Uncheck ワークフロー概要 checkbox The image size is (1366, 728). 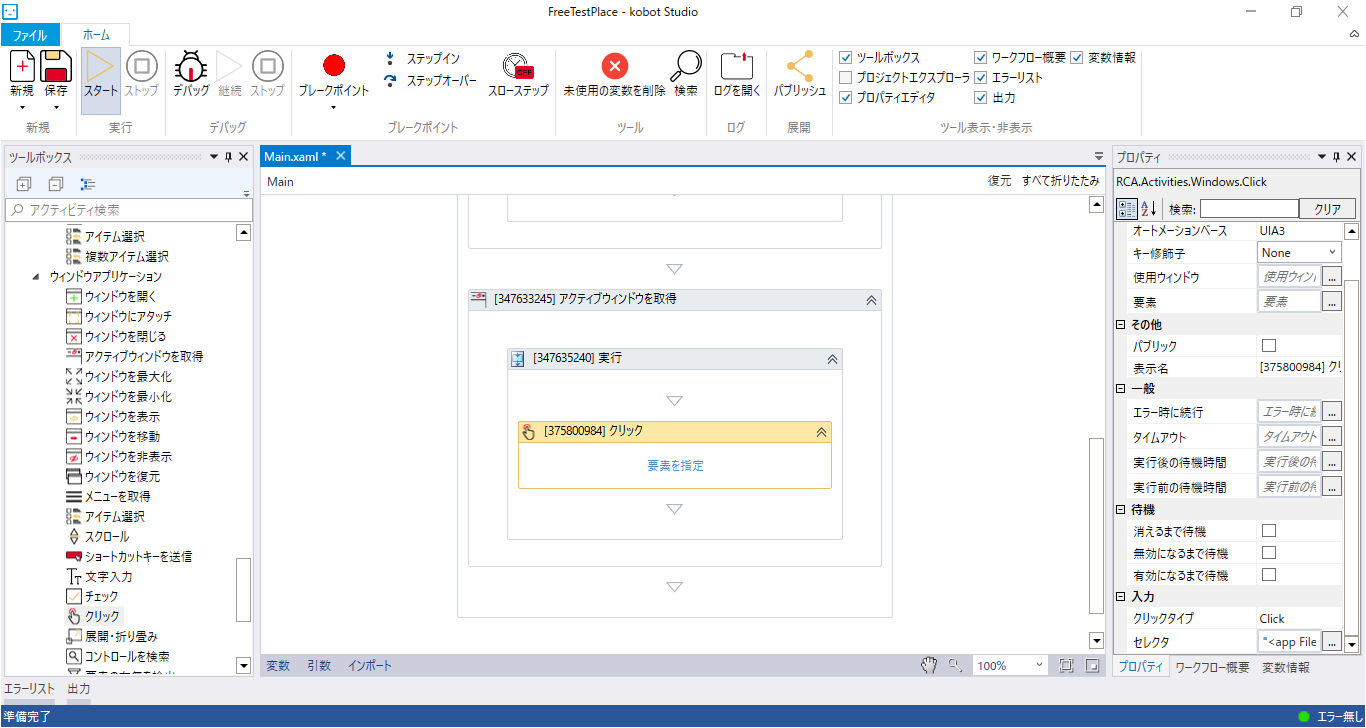pos(981,57)
